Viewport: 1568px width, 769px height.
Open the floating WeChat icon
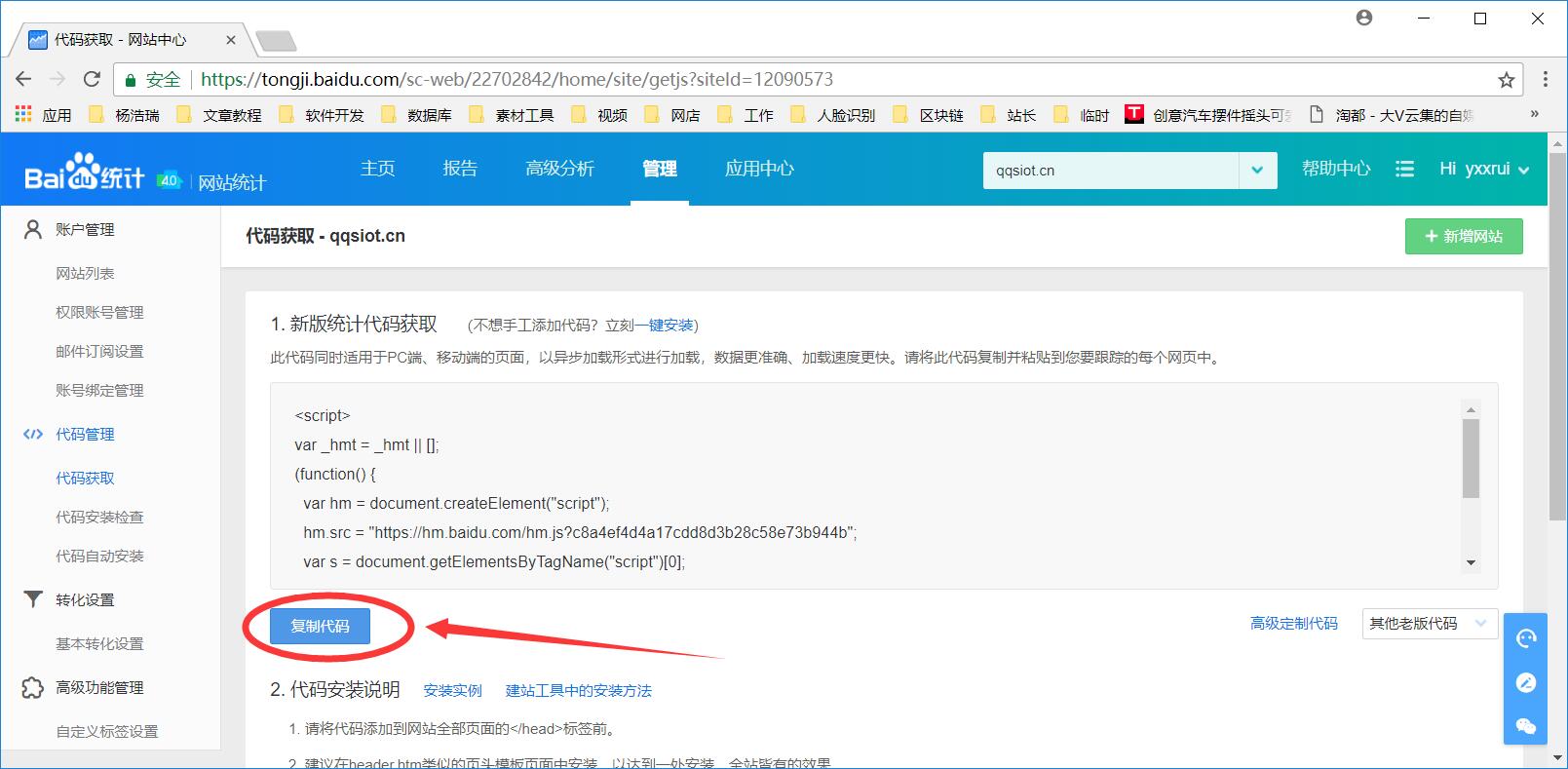pyautogui.click(x=1526, y=726)
